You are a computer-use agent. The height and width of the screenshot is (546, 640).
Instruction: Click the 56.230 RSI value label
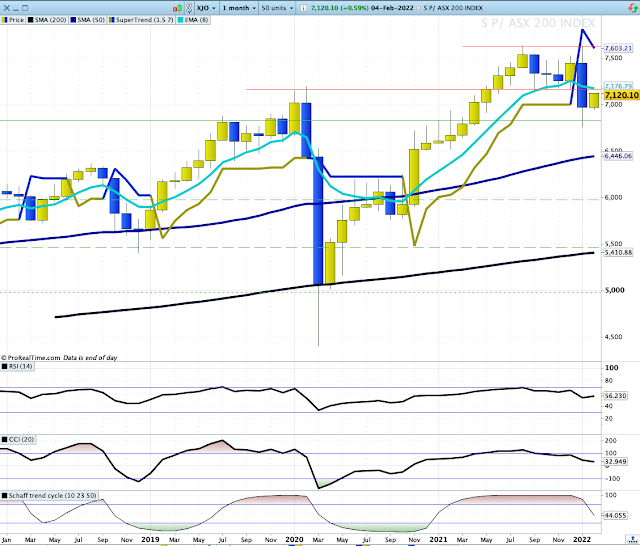(616, 395)
